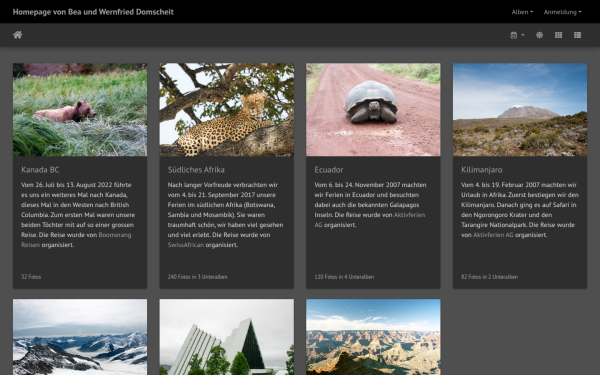
Task: Follow the SwissAfrican link
Action: pyautogui.click(x=186, y=245)
